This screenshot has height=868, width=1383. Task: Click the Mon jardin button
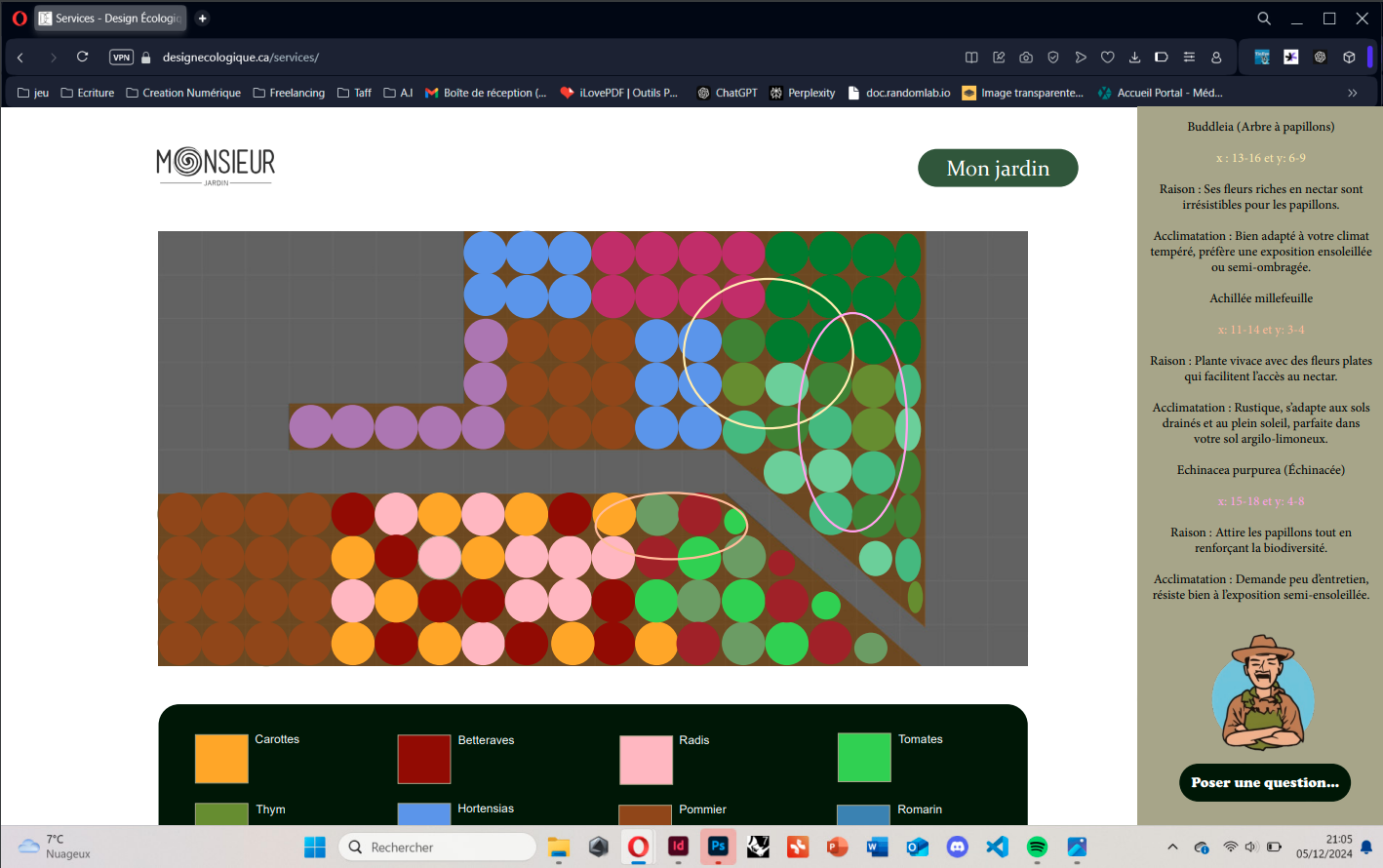pos(998,168)
